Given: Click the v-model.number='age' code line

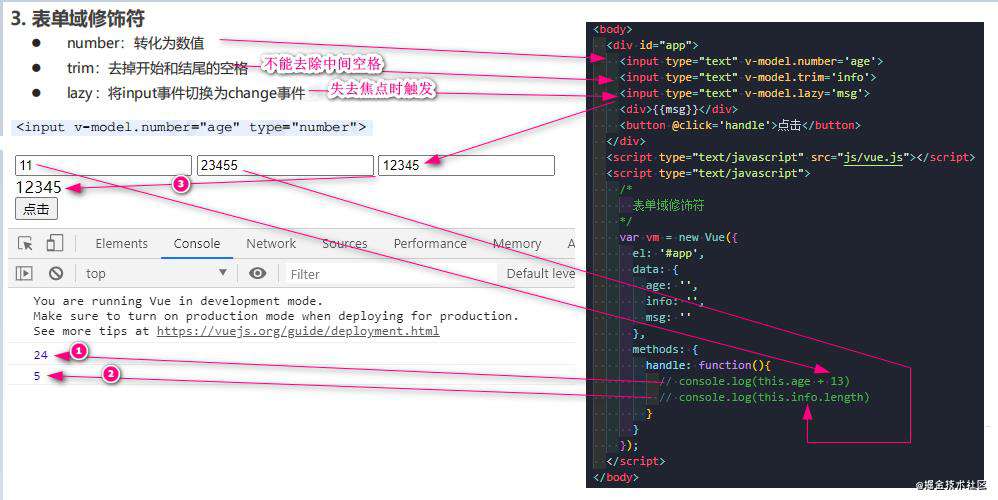Looking at the screenshot, I should pyautogui.click(x=752, y=61).
